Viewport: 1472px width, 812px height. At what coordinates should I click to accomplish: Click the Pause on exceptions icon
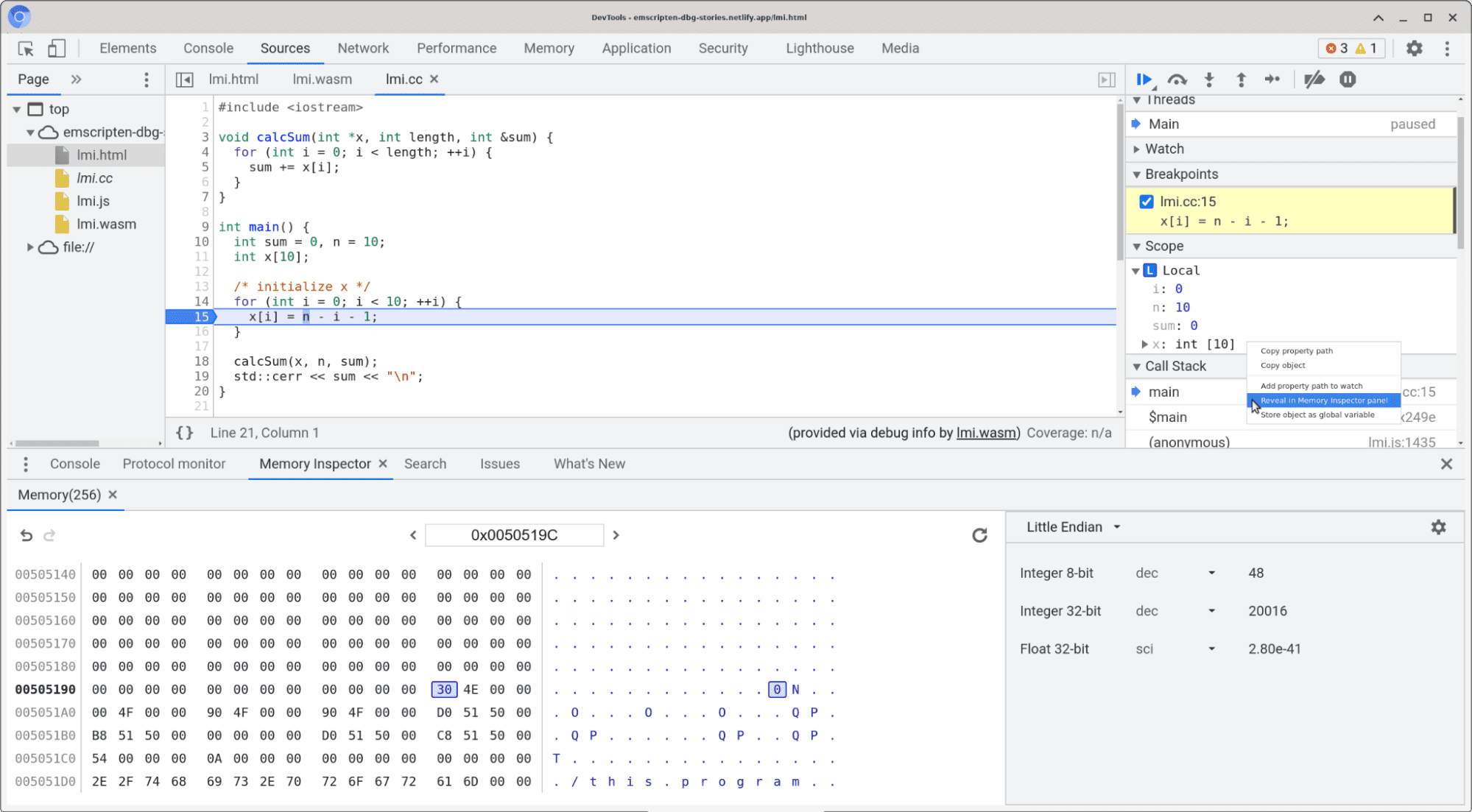click(x=1349, y=79)
